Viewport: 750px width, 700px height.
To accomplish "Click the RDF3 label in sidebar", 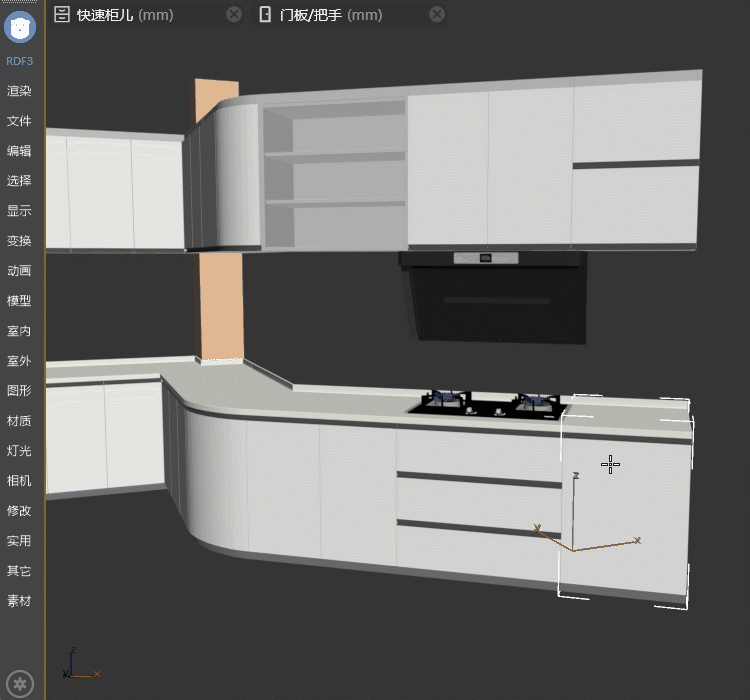I will click(19, 61).
